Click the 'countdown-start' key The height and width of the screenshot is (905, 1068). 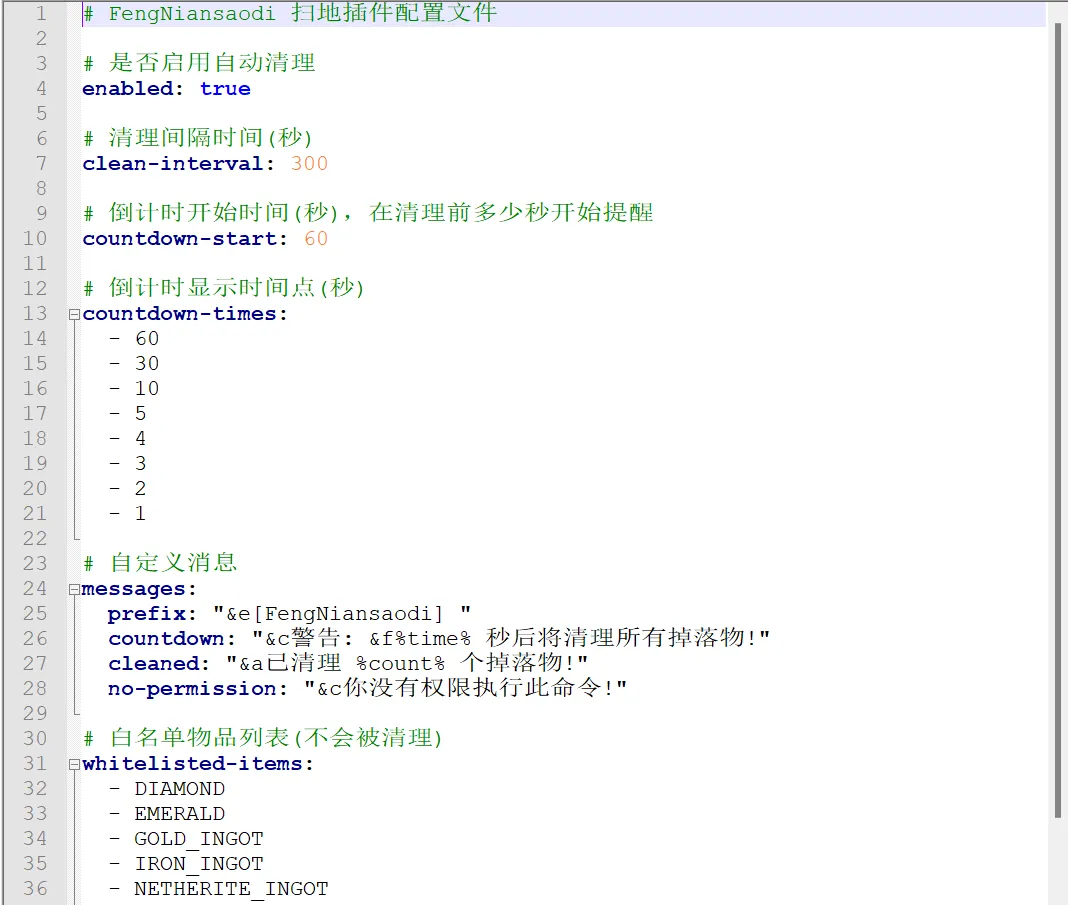click(180, 239)
